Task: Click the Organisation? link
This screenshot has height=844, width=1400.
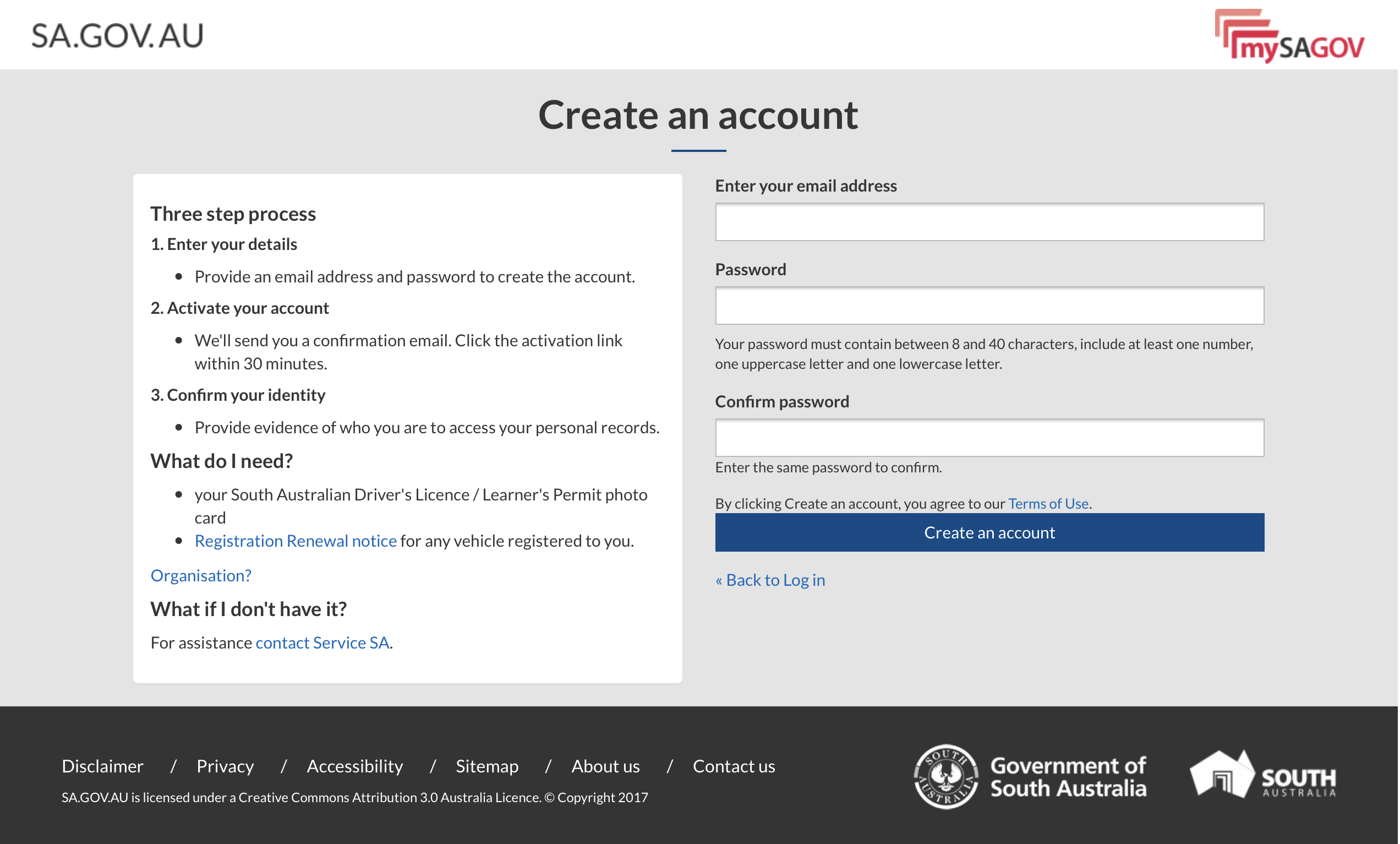Action: [x=200, y=576]
